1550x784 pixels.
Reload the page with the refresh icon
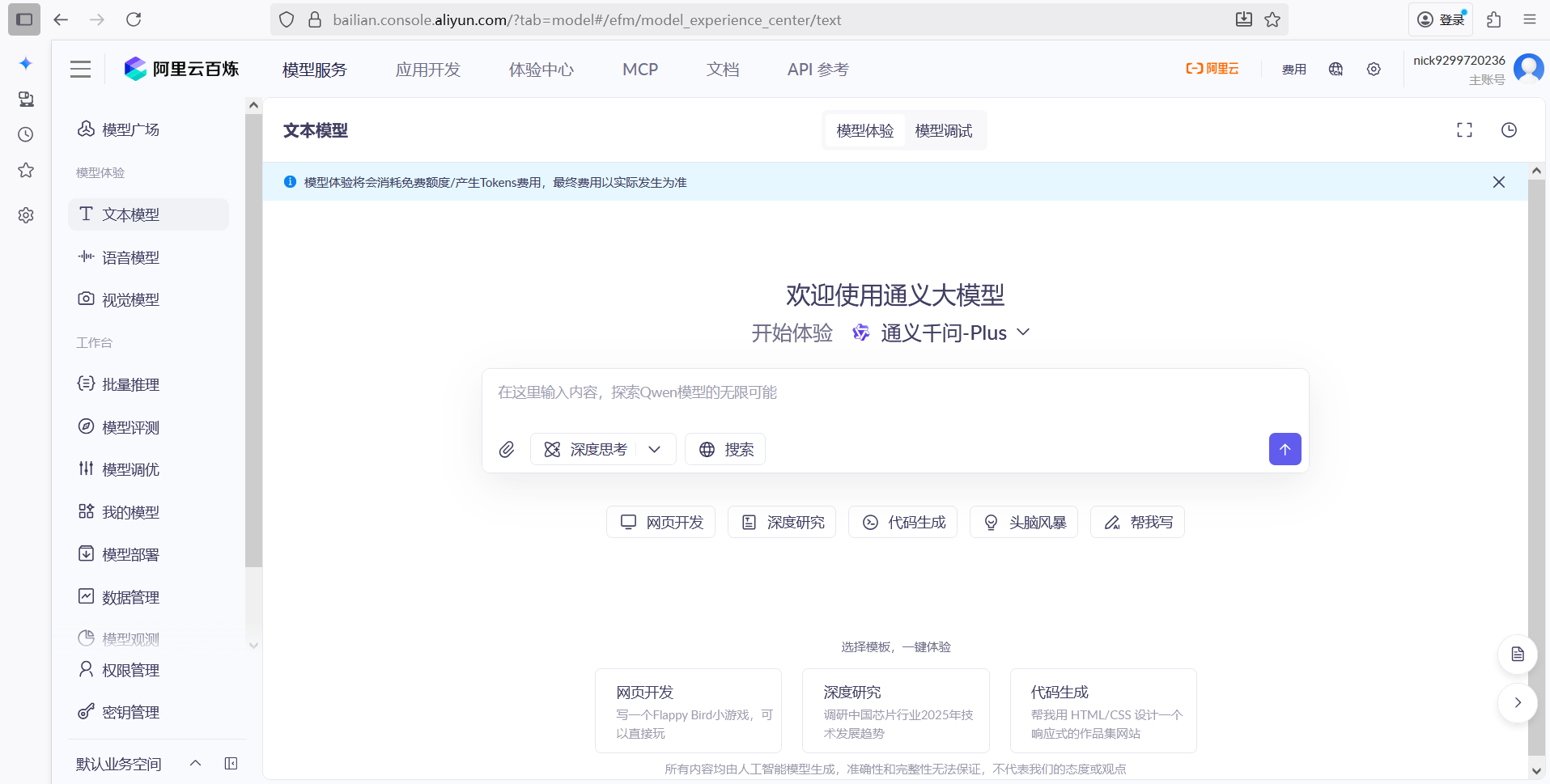click(134, 19)
